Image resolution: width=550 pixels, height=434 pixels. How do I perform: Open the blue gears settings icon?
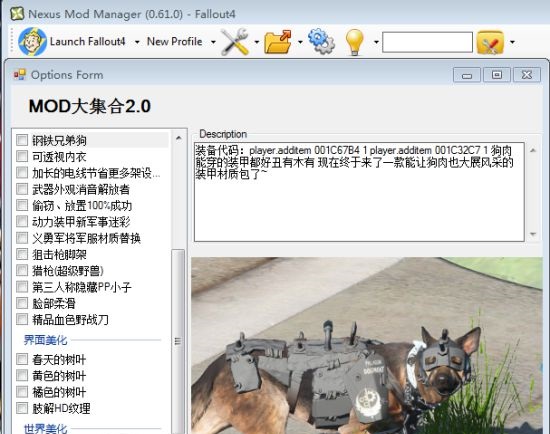321,42
